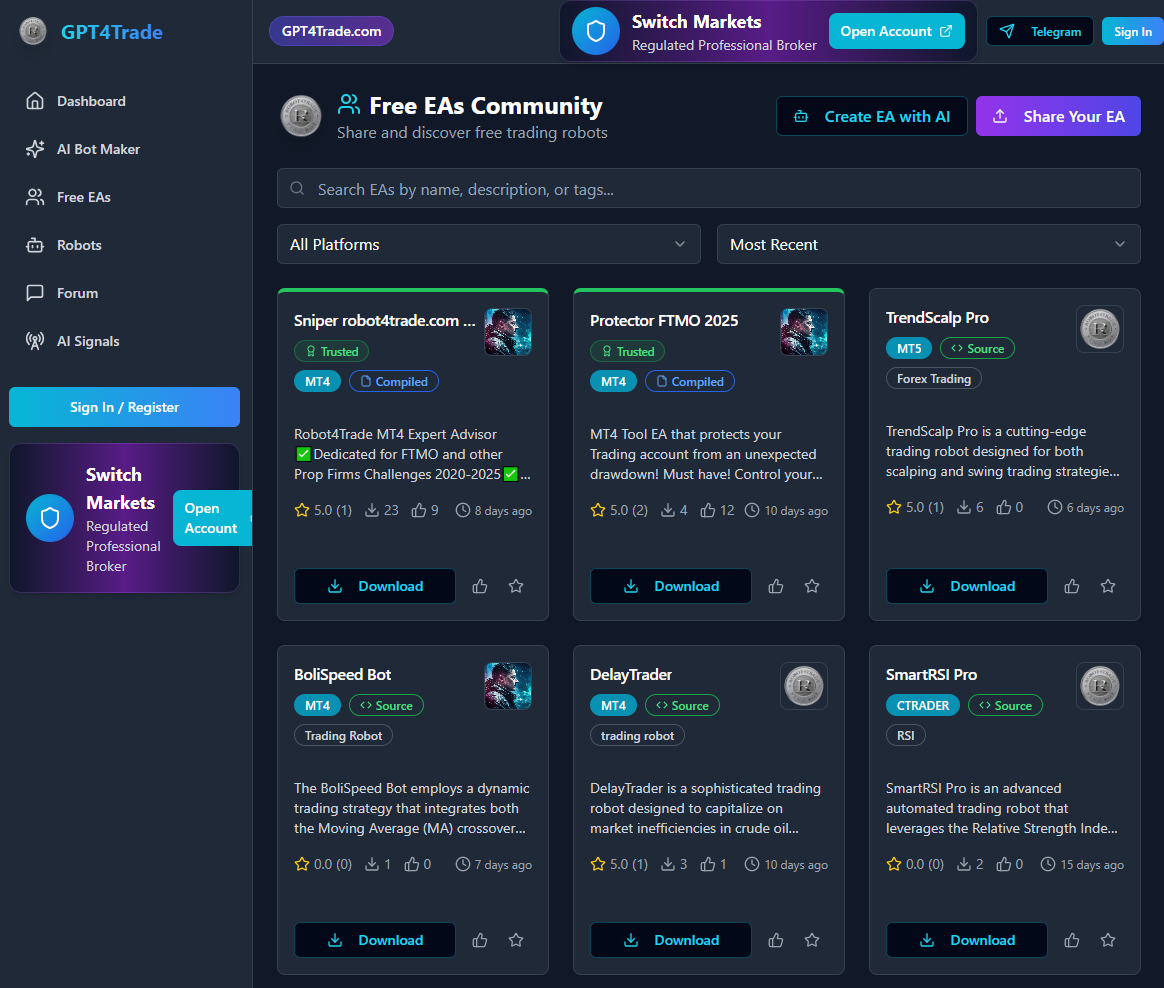Click the RSI tag on SmartRSI Pro
This screenshot has width=1164, height=988.
tap(906, 736)
